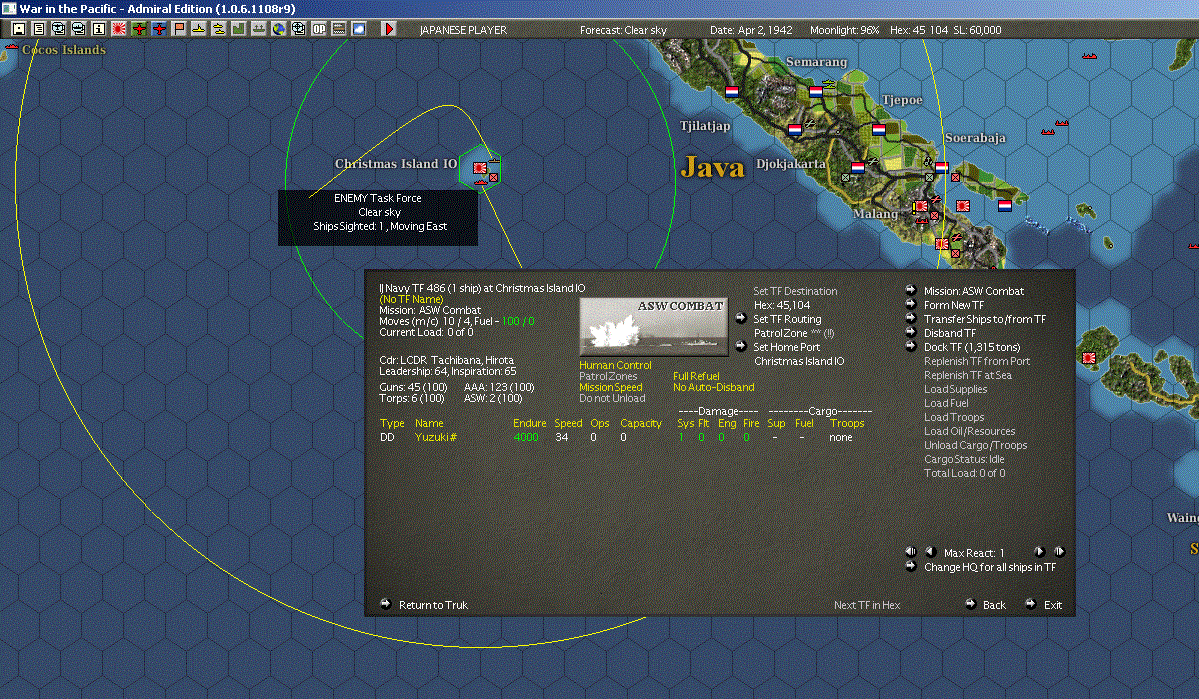Click the green factory silhouette icon
The width and height of the screenshot is (1199, 699).
239,29
